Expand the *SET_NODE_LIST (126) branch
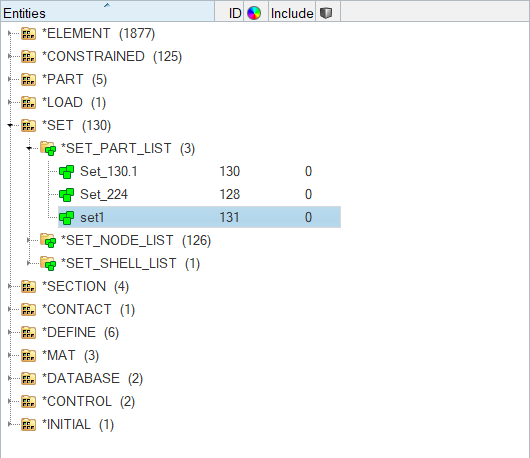 pos(29,240)
